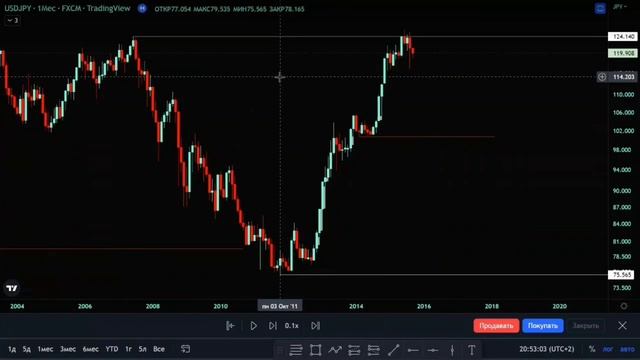Click 2014 on the time axis
The height and width of the screenshot is (360, 640).
point(356,306)
